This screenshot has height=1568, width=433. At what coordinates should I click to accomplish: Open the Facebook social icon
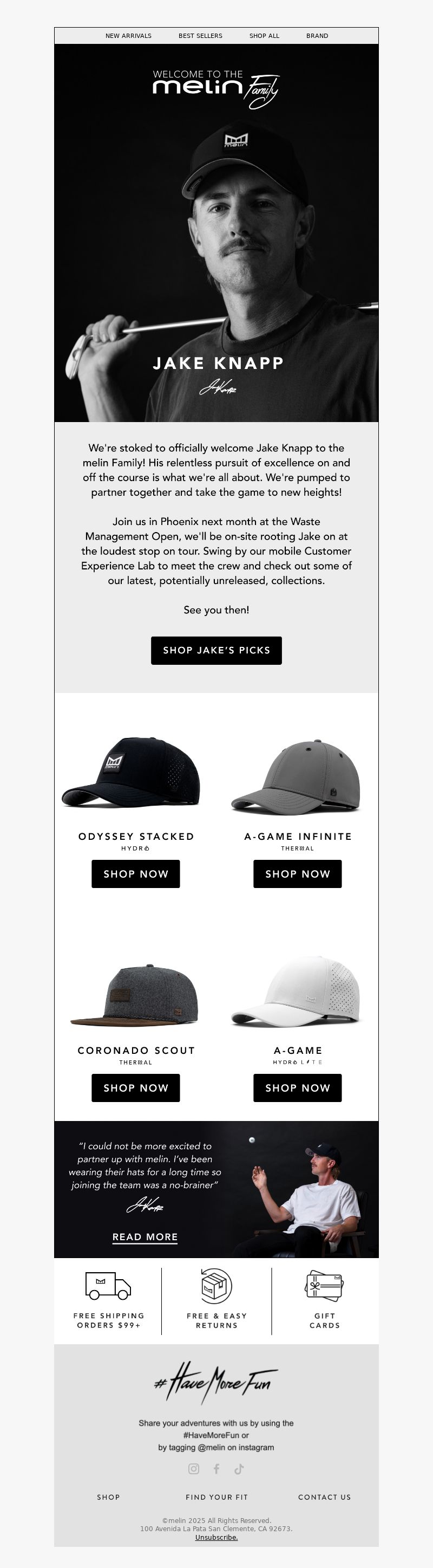click(216, 1469)
